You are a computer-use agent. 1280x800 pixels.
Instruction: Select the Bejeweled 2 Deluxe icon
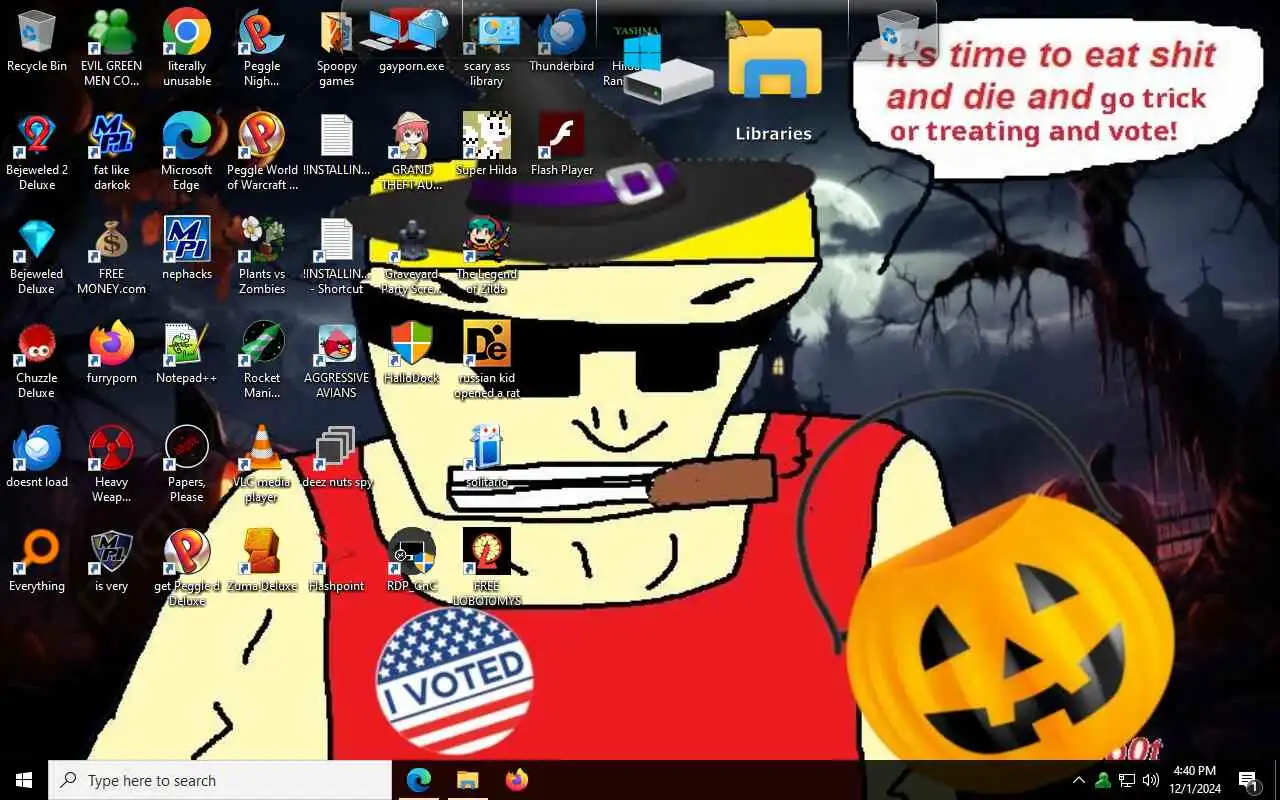click(37, 152)
